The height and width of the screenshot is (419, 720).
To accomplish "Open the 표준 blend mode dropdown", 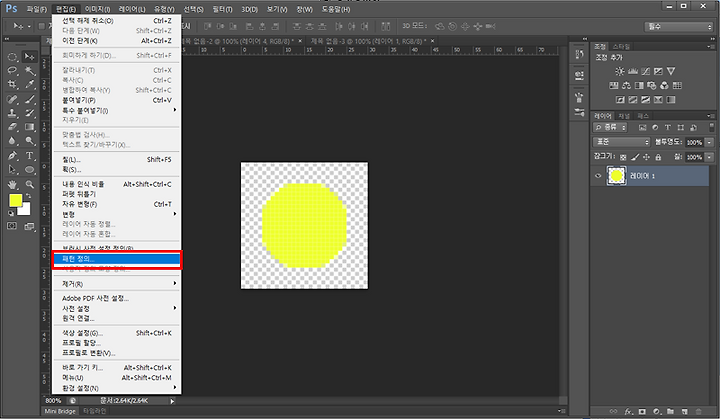I will coord(621,142).
